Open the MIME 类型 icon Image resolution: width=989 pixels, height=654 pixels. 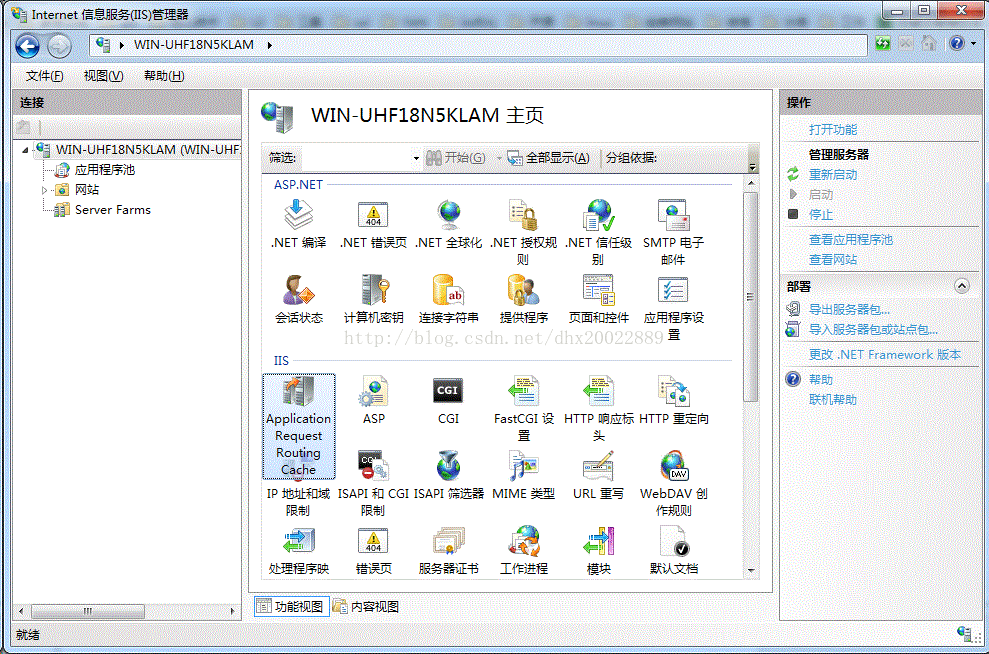click(524, 466)
